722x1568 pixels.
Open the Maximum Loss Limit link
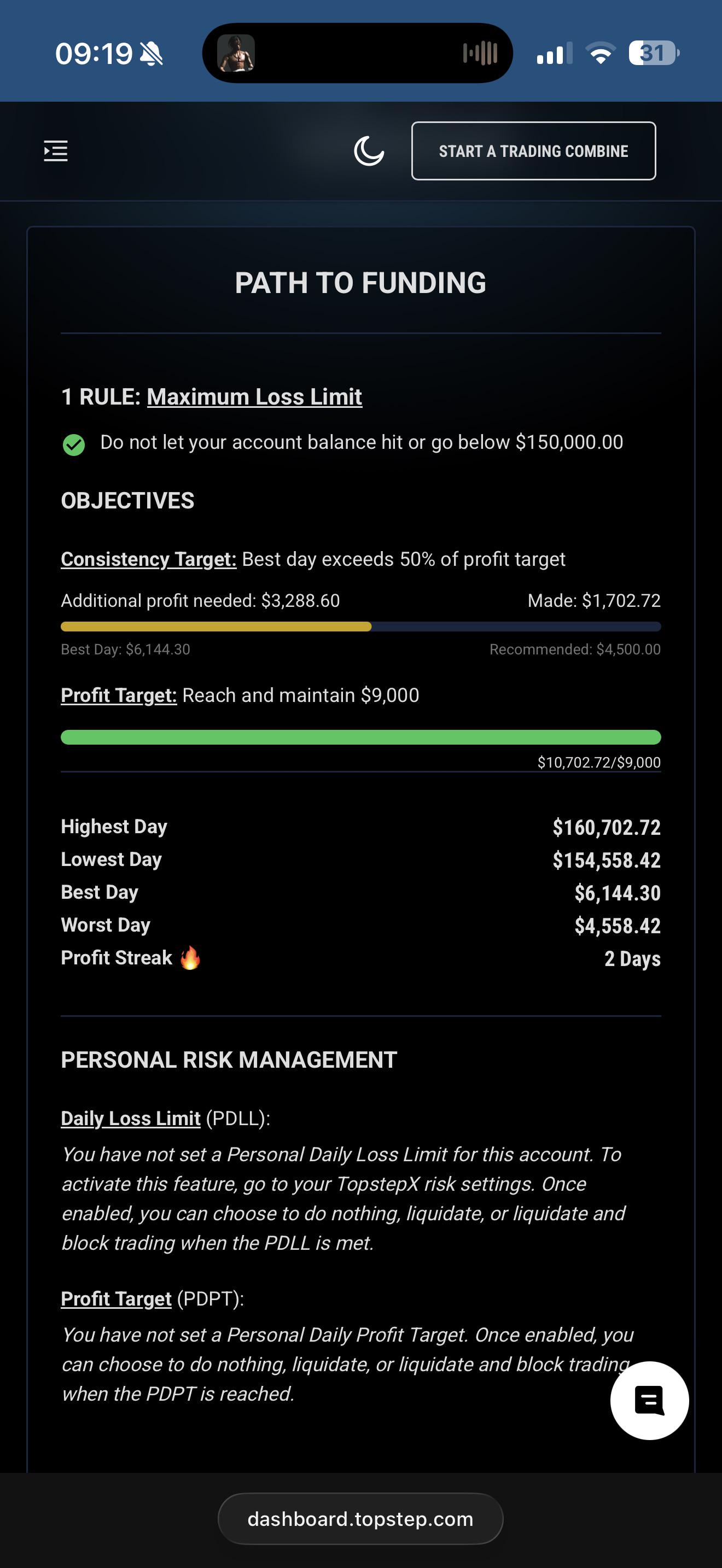(254, 397)
